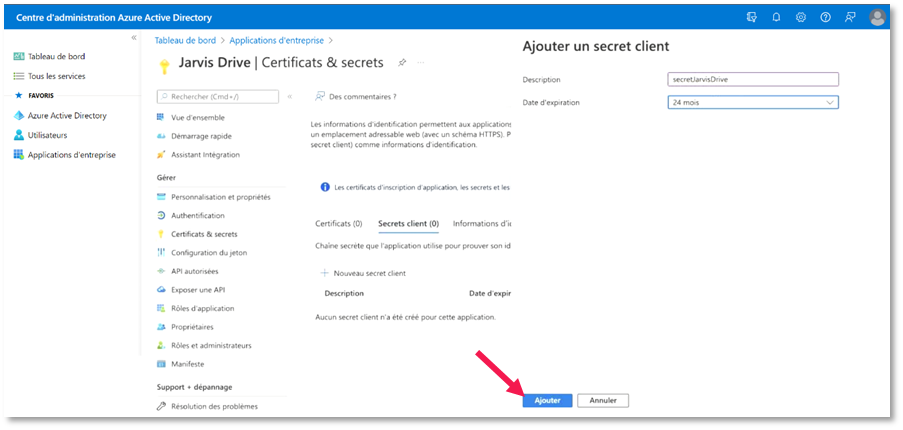This screenshot has width=903, height=430.
Task: Open Applications d'entreprise in the sidebar
Action: [71, 155]
